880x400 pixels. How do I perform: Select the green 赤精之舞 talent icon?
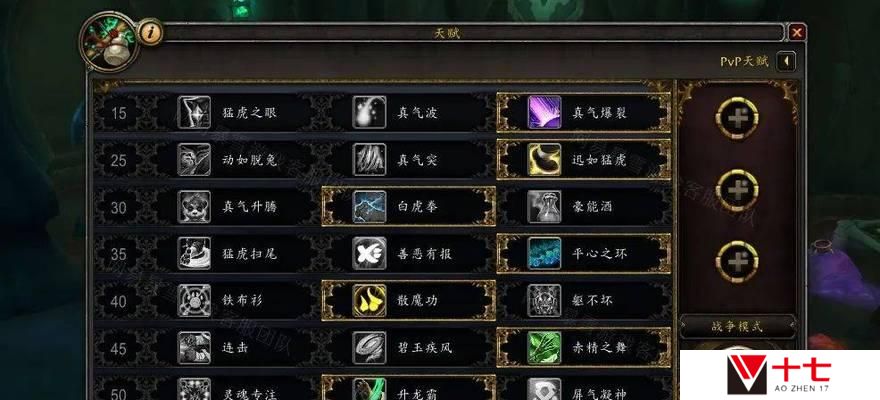(x=544, y=348)
